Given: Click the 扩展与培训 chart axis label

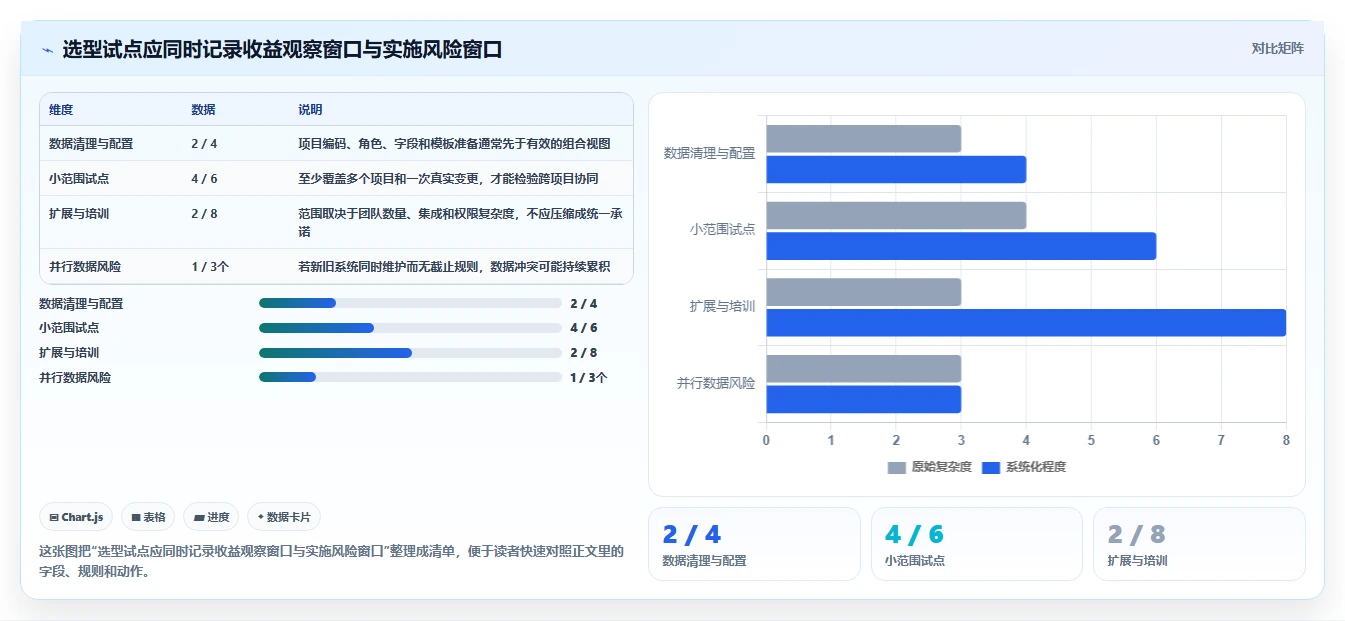Looking at the screenshot, I should [x=722, y=306].
